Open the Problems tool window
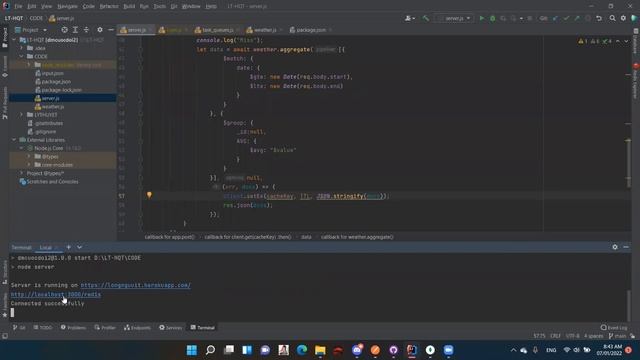Screen dimensions: 640x360 73,327
